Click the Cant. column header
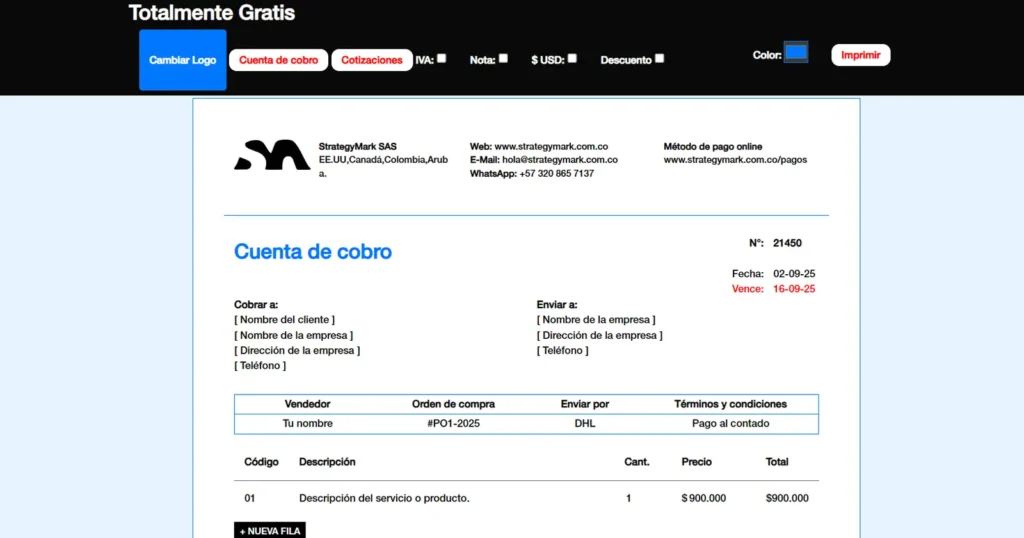Image resolution: width=1024 pixels, height=538 pixels. (x=637, y=462)
